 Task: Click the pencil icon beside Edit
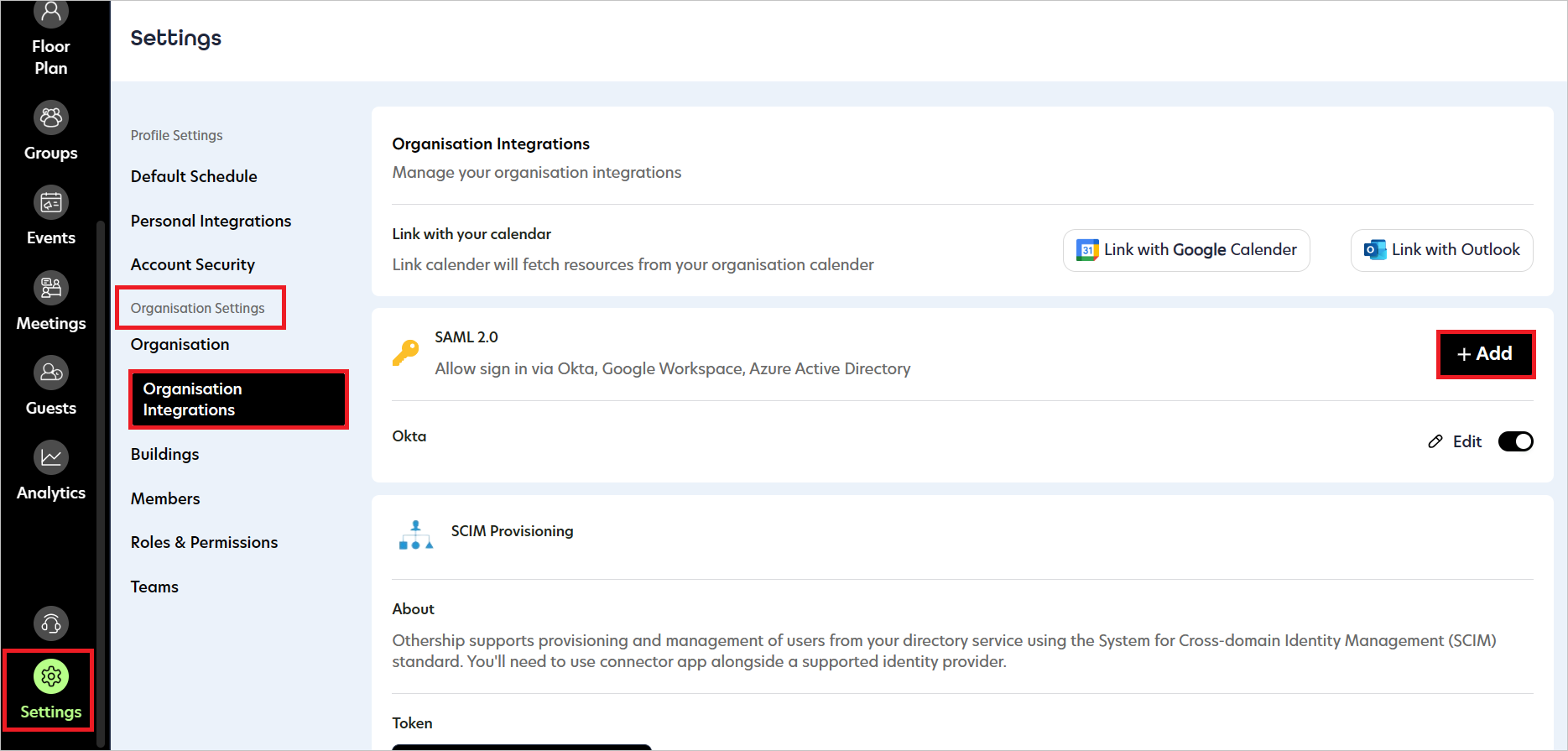click(x=1435, y=441)
